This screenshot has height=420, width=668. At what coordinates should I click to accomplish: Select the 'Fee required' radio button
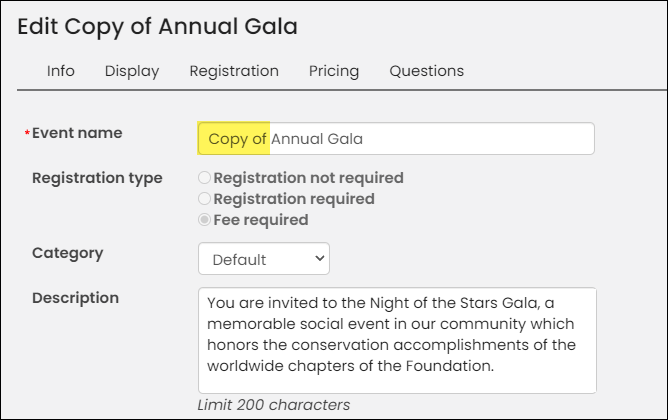tap(204, 220)
